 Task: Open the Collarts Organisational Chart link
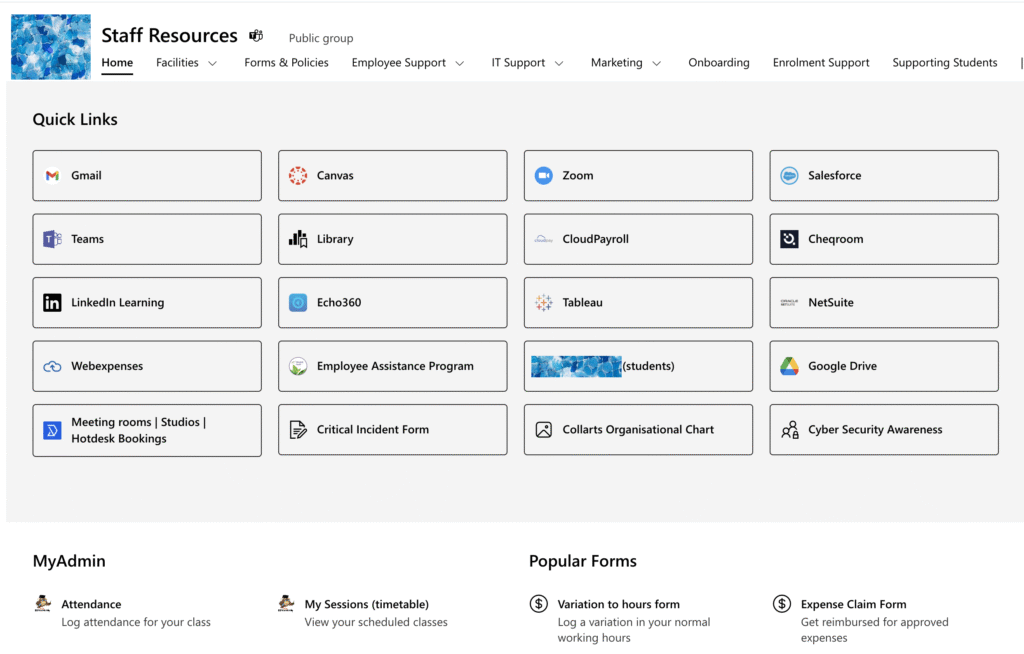click(x=638, y=430)
